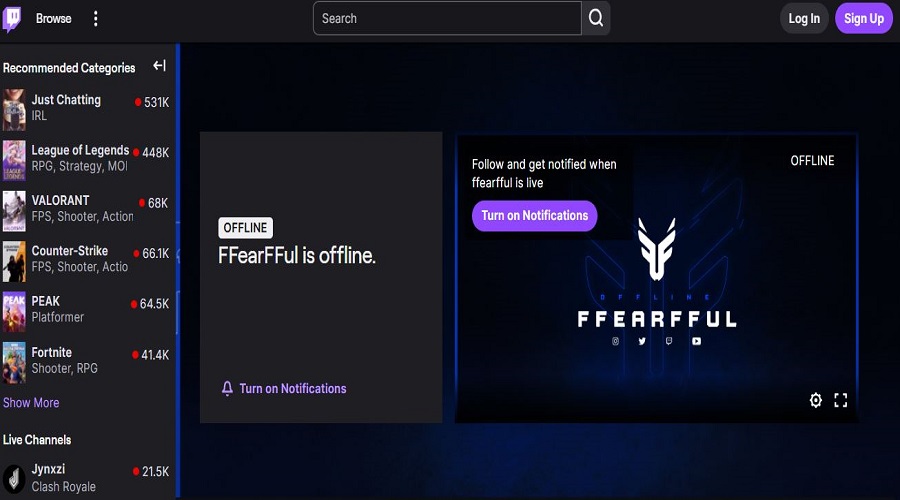The width and height of the screenshot is (900, 500).
Task: Click the Live Channels heading
Action: click(37, 440)
